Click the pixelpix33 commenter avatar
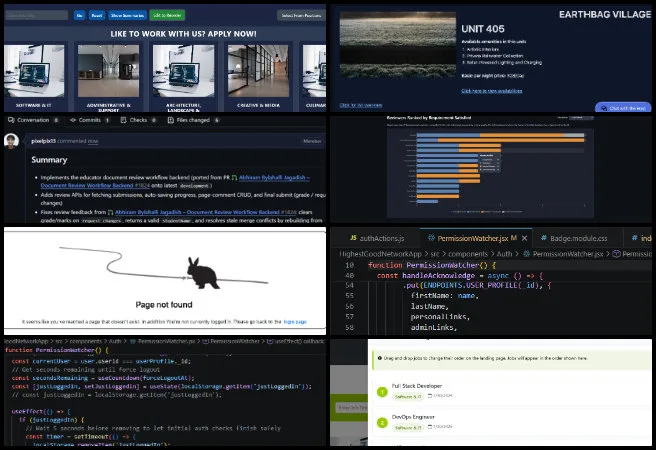The width and height of the screenshot is (656, 450). (x=11, y=141)
